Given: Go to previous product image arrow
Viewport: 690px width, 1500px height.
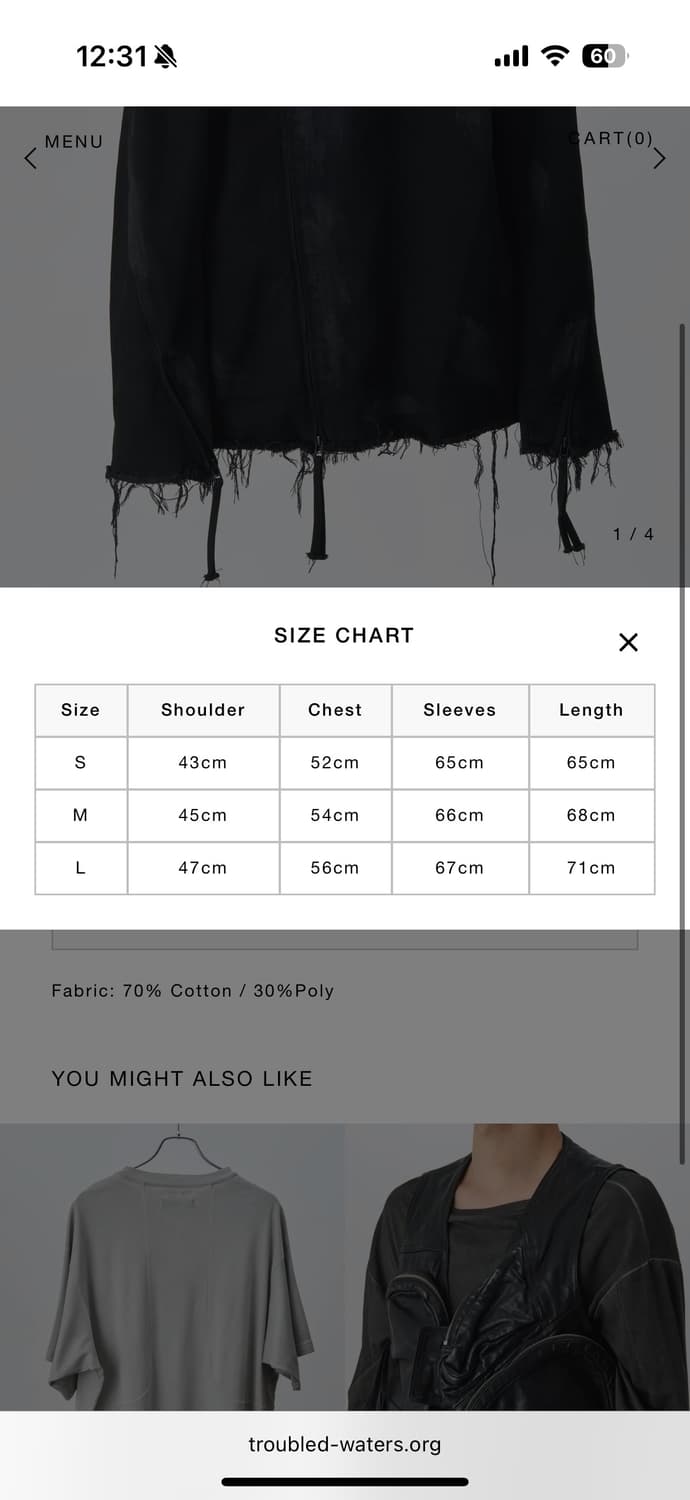Looking at the screenshot, I should point(30,158).
